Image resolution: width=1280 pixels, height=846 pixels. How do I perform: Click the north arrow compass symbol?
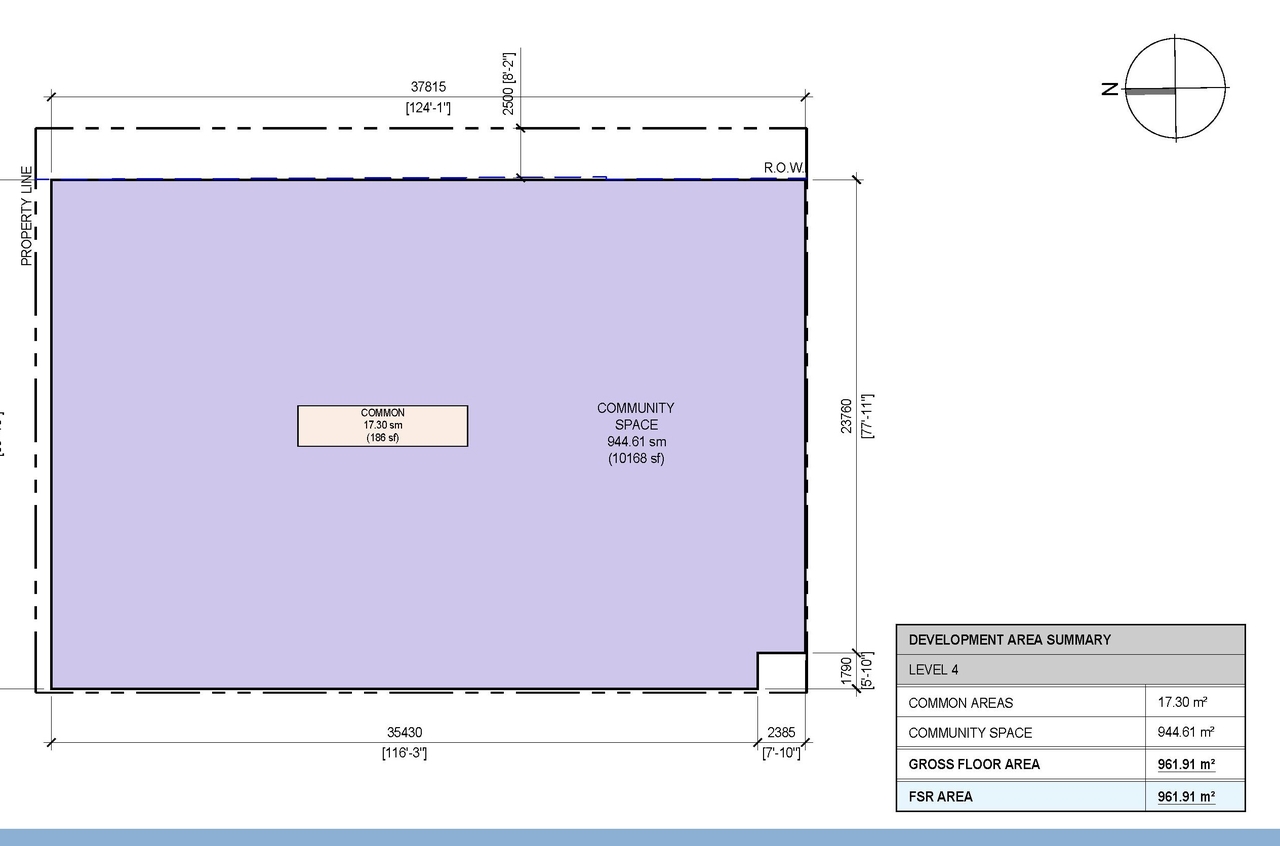tap(1176, 89)
